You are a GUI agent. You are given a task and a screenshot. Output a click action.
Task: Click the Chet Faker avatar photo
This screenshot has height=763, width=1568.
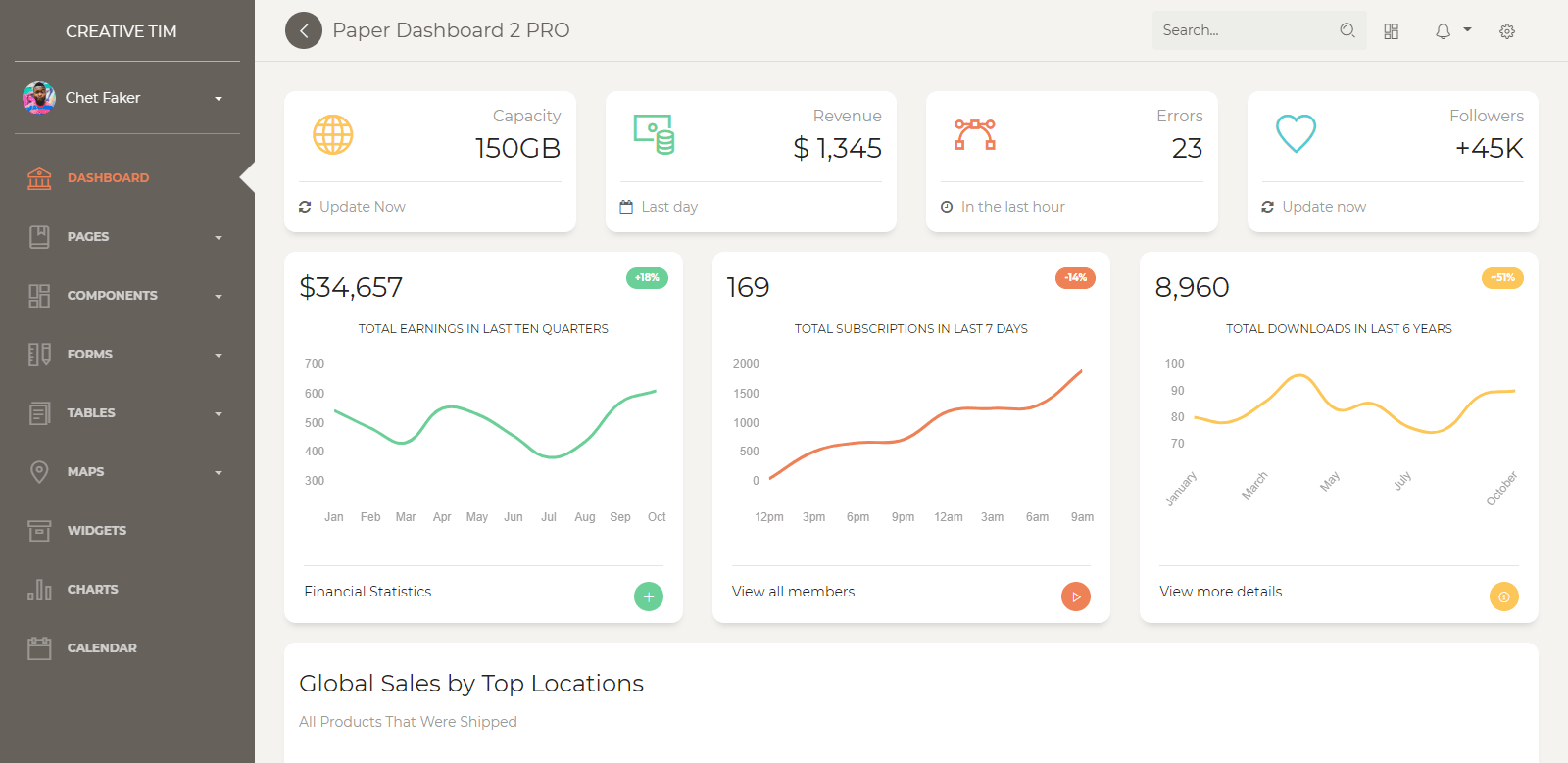[39, 98]
